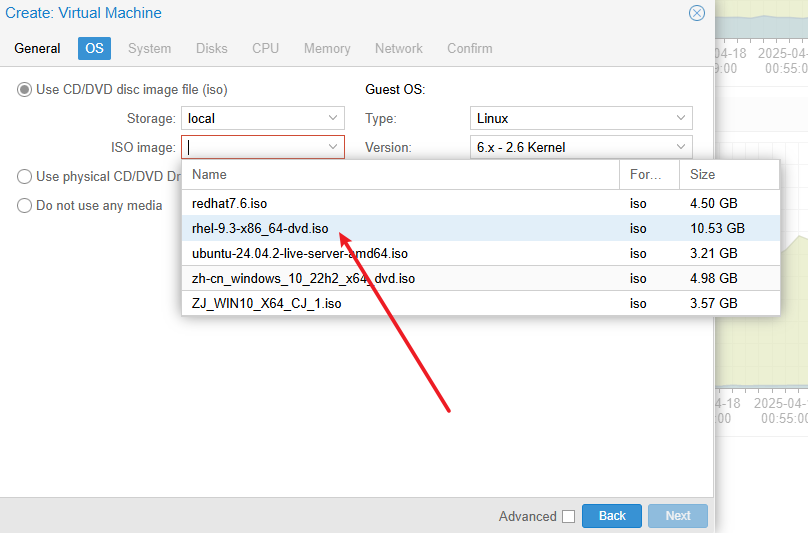Type in the ISO image input field
The image size is (808, 533).
click(x=255, y=147)
